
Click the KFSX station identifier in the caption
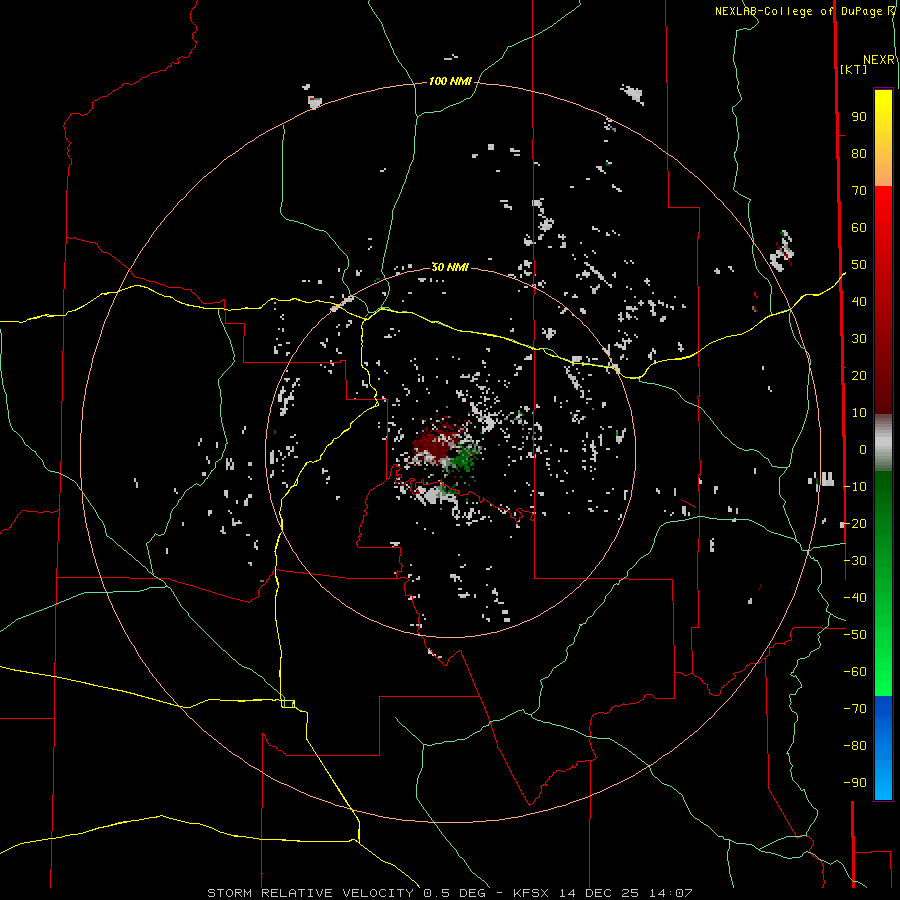click(x=531, y=893)
